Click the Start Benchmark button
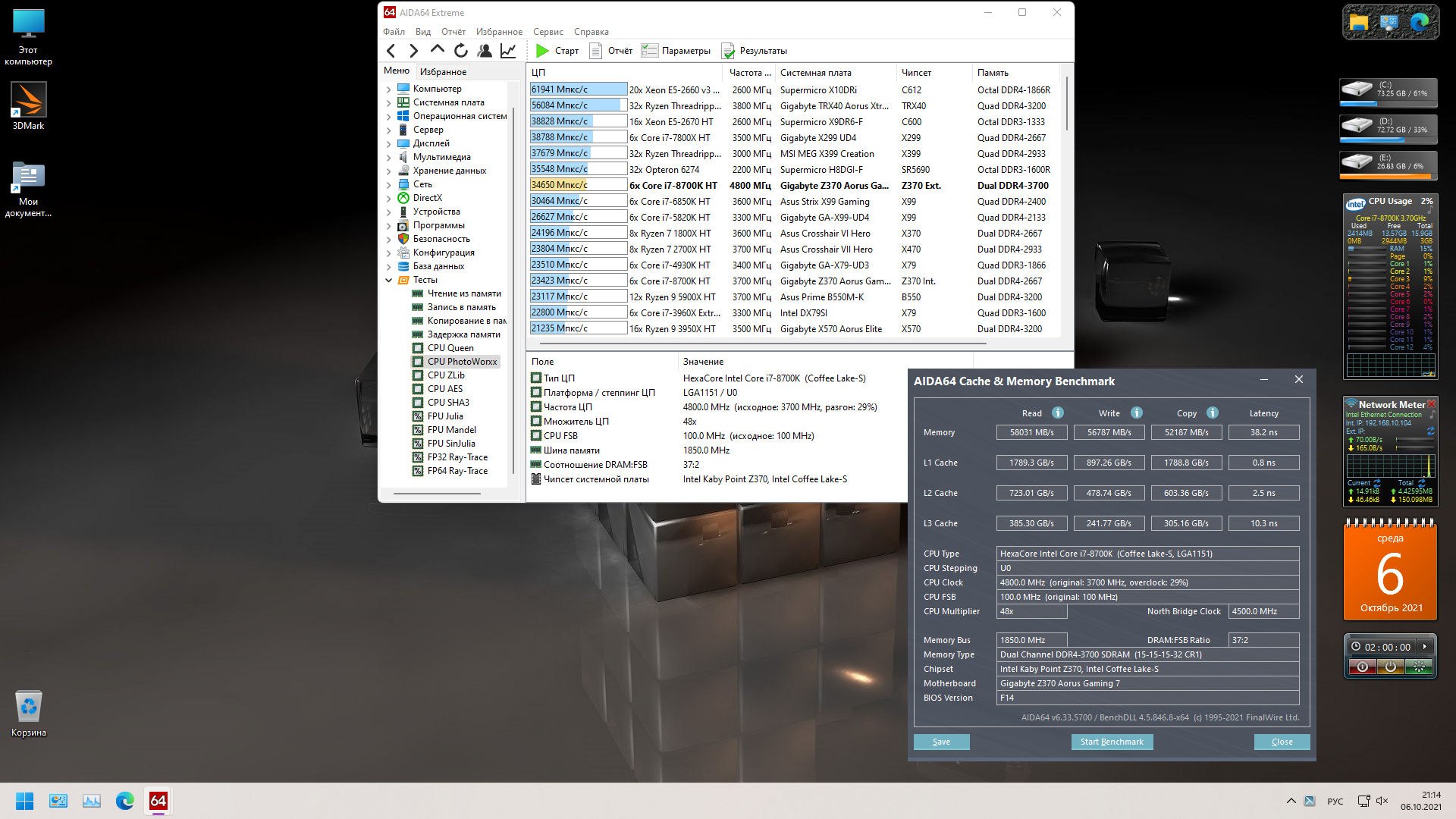The height and width of the screenshot is (819, 1456). (x=1112, y=742)
